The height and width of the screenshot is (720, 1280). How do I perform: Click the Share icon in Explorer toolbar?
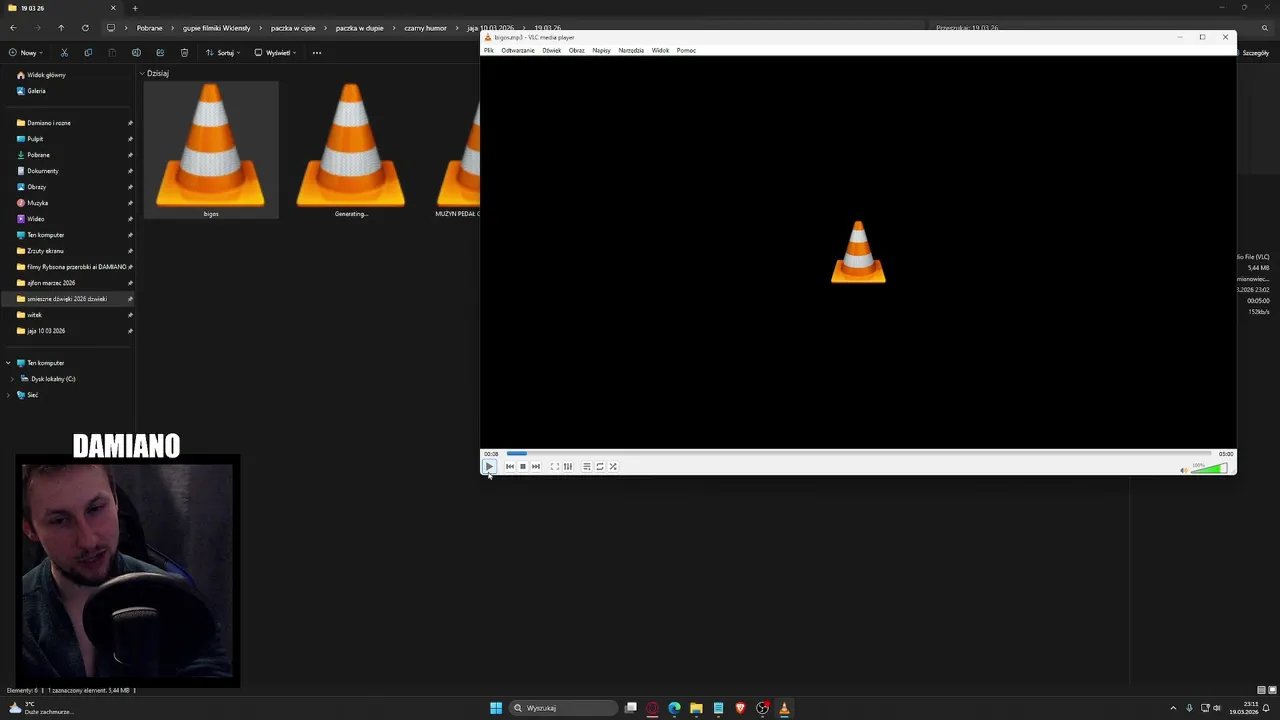click(x=160, y=53)
